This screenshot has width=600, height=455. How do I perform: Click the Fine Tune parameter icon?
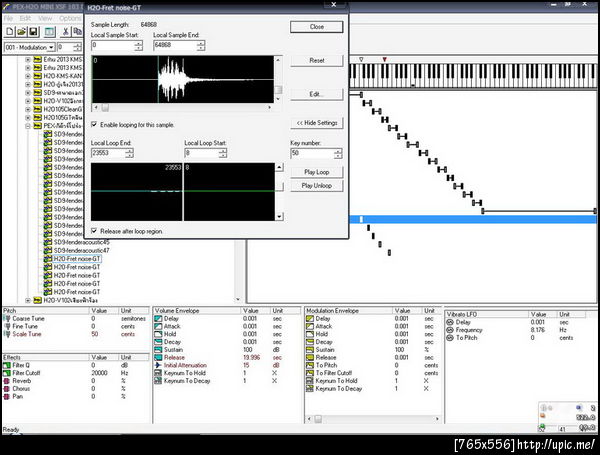(7, 326)
